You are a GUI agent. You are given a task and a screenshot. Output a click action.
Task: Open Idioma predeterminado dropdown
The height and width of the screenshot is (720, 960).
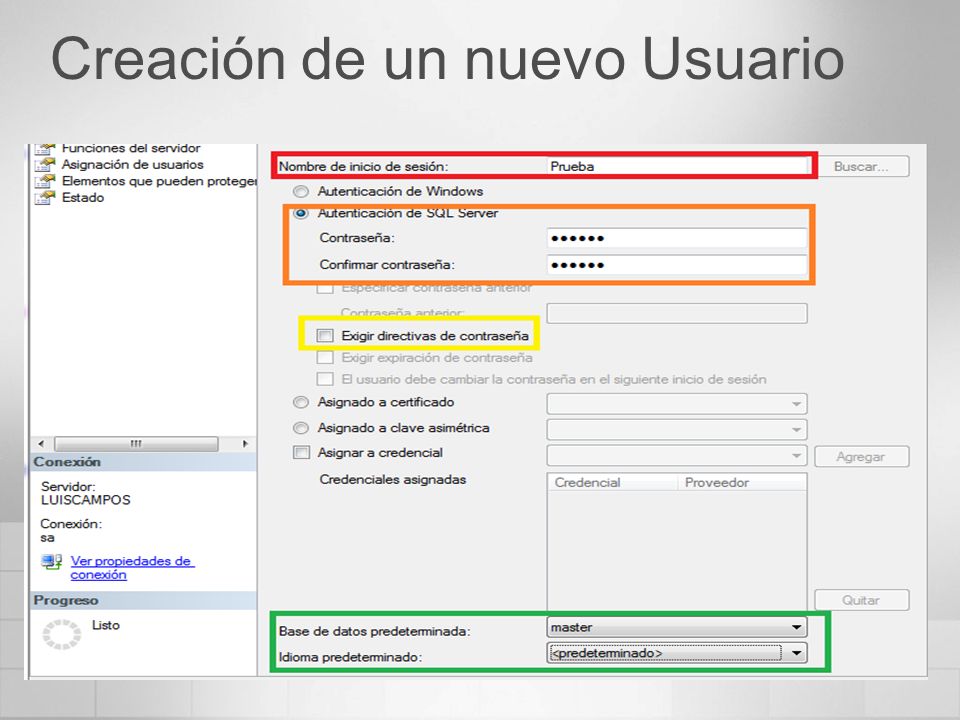[677, 653]
